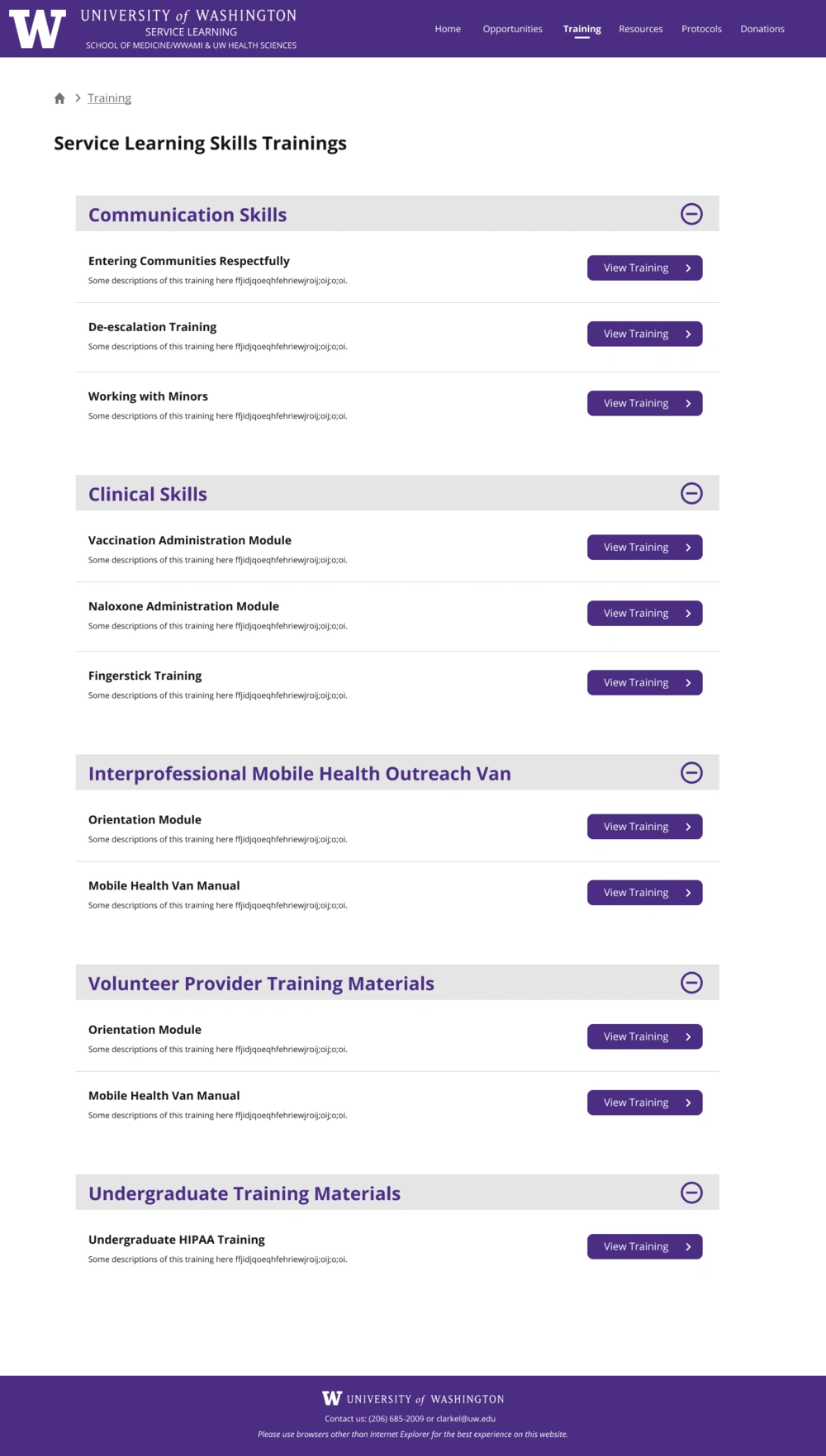This screenshot has width=826, height=1456.
Task: Click the Home navigation link
Action: click(x=448, y=29)
